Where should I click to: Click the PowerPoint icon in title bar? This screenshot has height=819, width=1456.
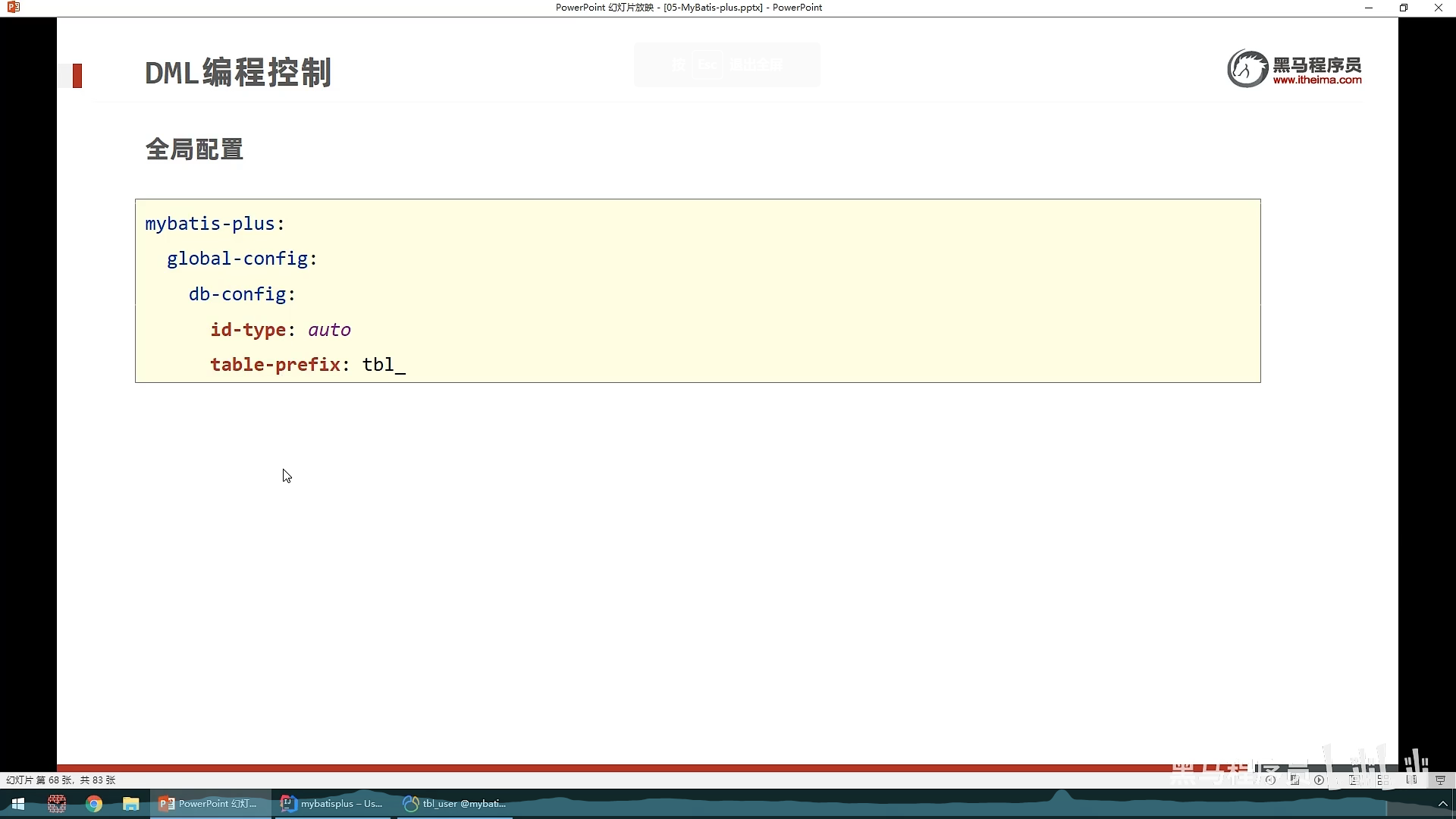click(x=13, y=8)
